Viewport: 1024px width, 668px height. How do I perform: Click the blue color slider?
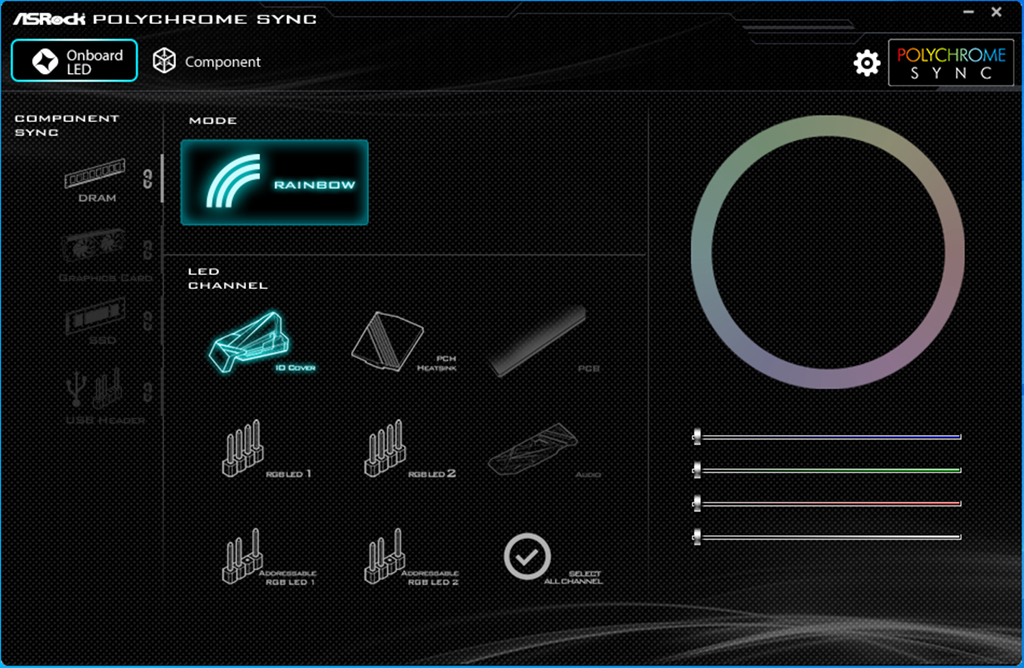(827, 436)
